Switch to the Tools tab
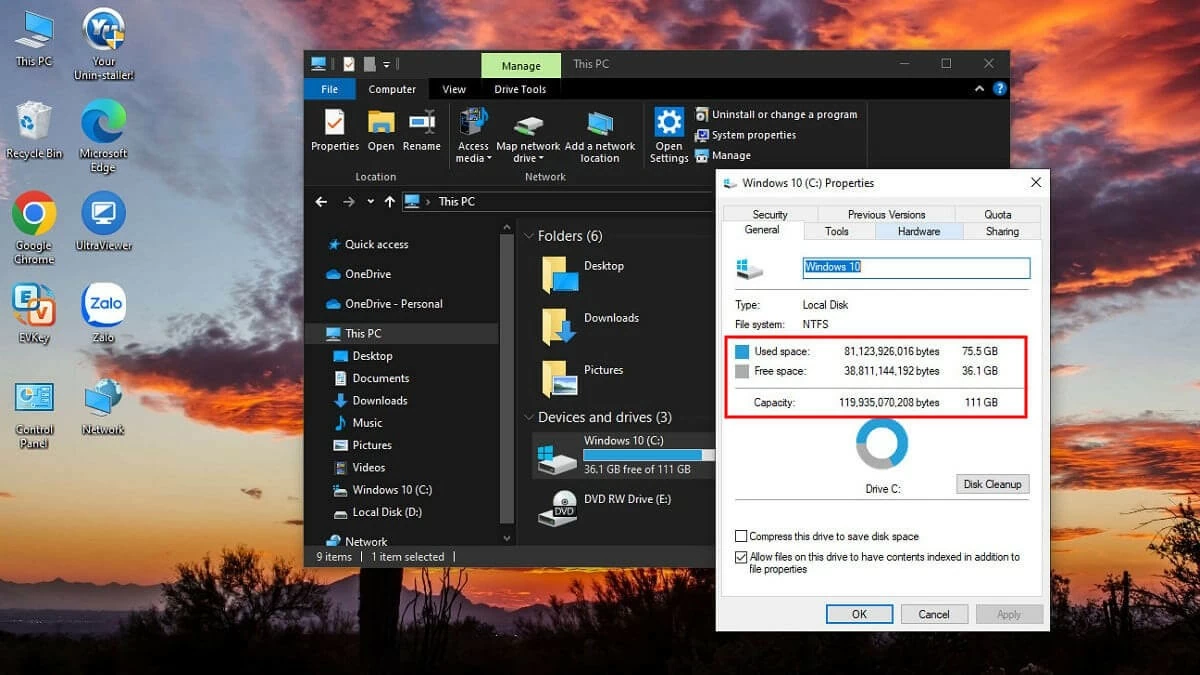The width and height of the screenshot is (1200, 675). [838, 231]
